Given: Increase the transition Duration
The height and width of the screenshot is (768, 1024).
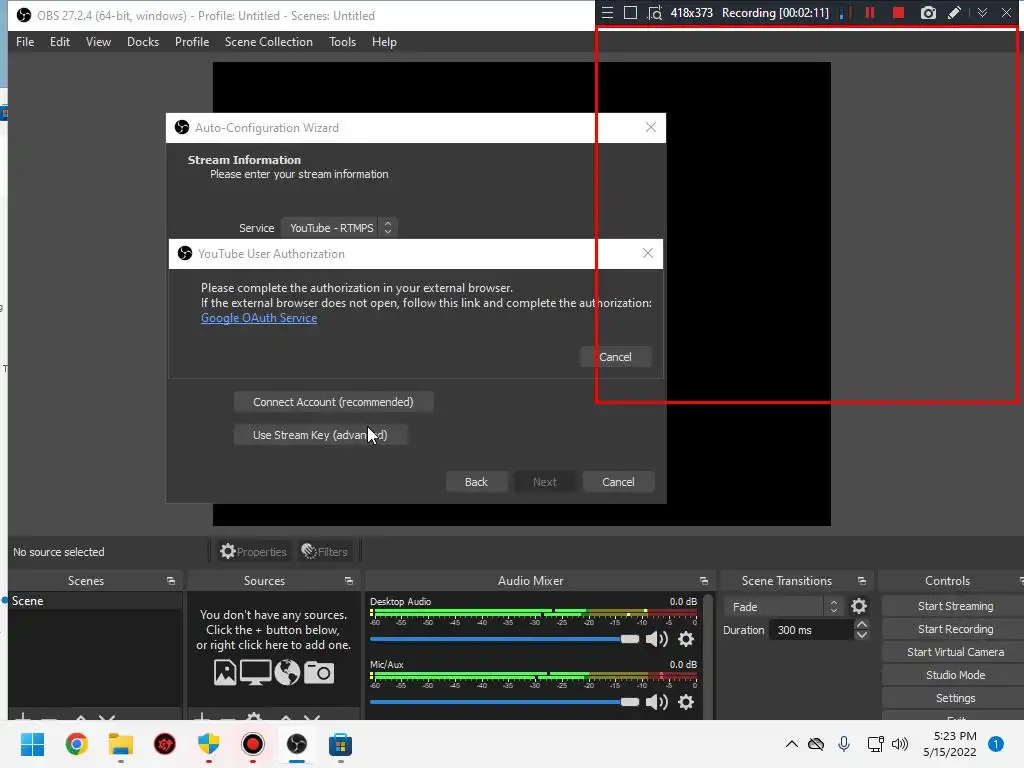Looking at the screenshot, I should click(x=862, y=625).
